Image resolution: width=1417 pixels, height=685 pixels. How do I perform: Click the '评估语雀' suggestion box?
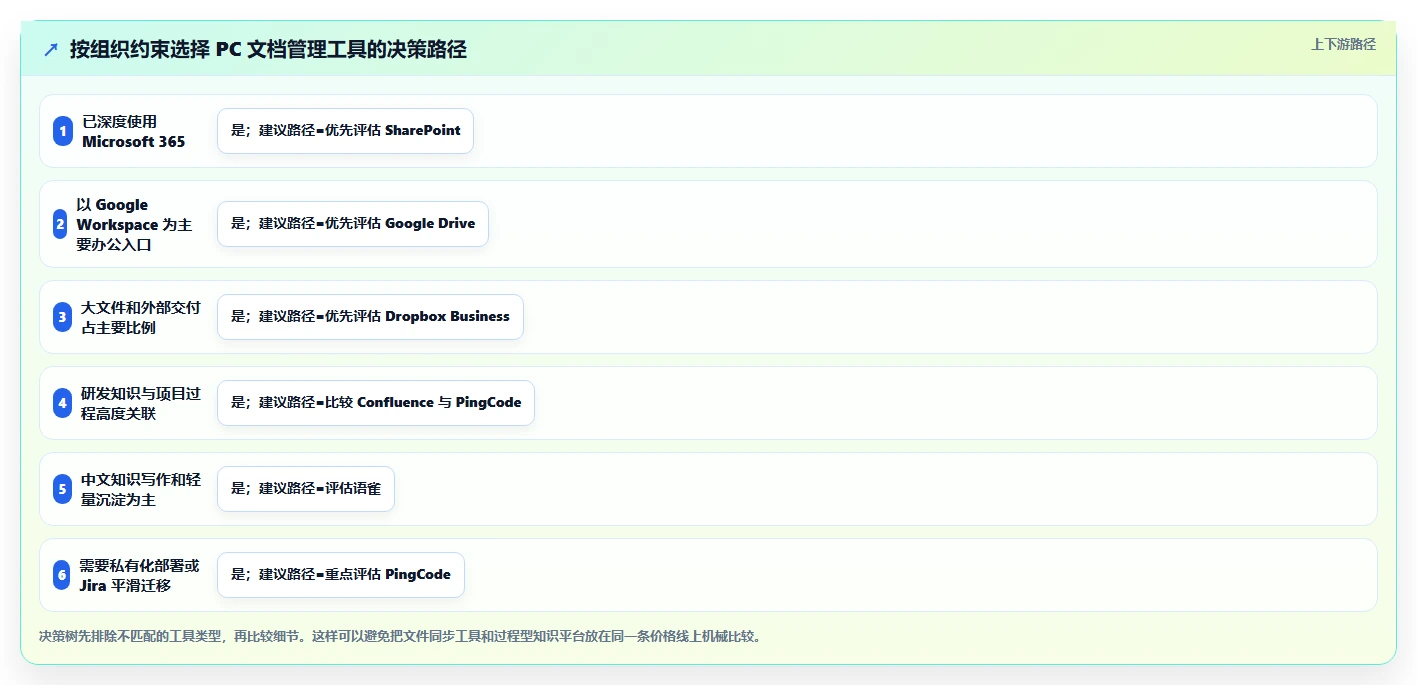coord(306,489)
